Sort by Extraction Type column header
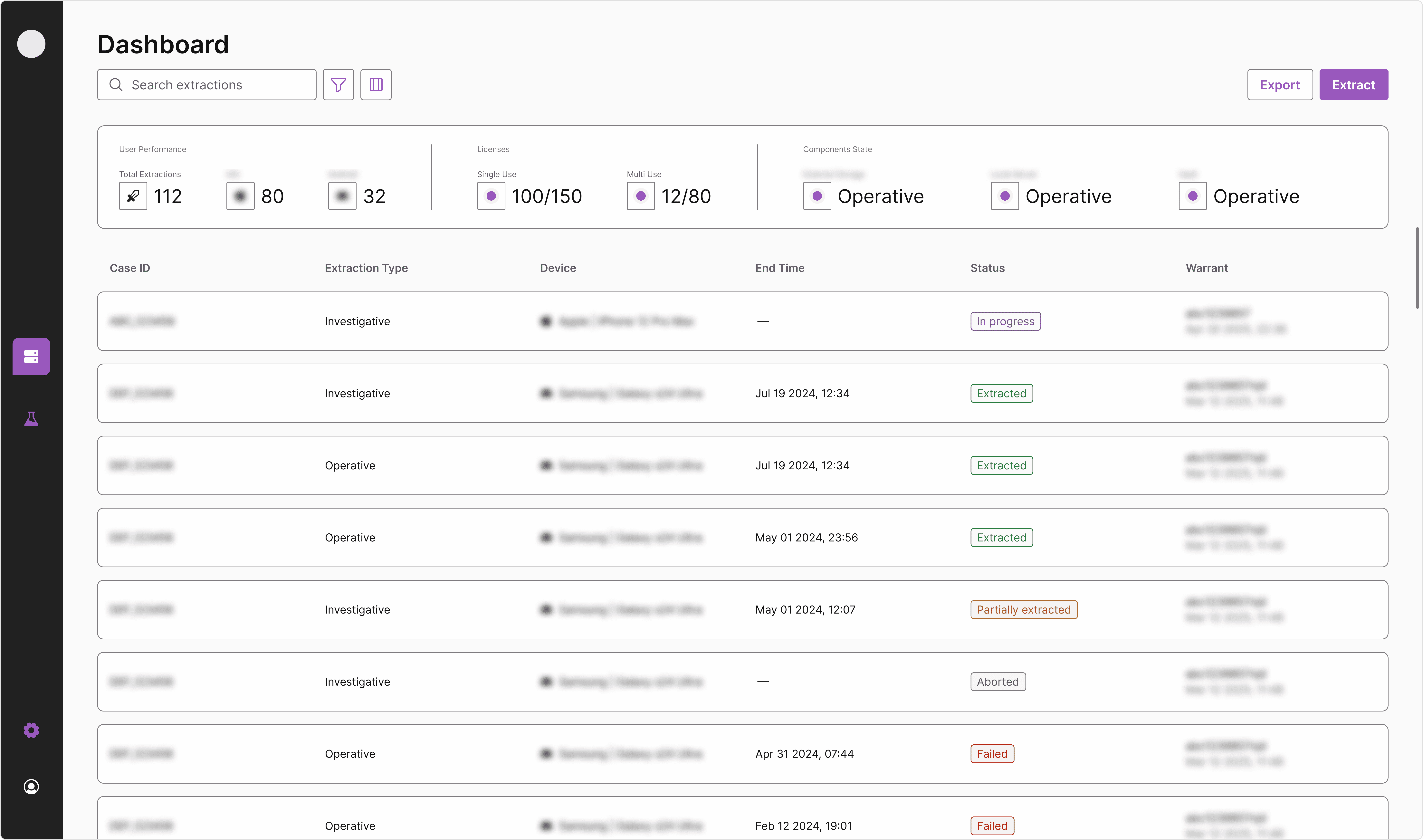This screenshot has height=840, width=1423. [x=366, y=268]
